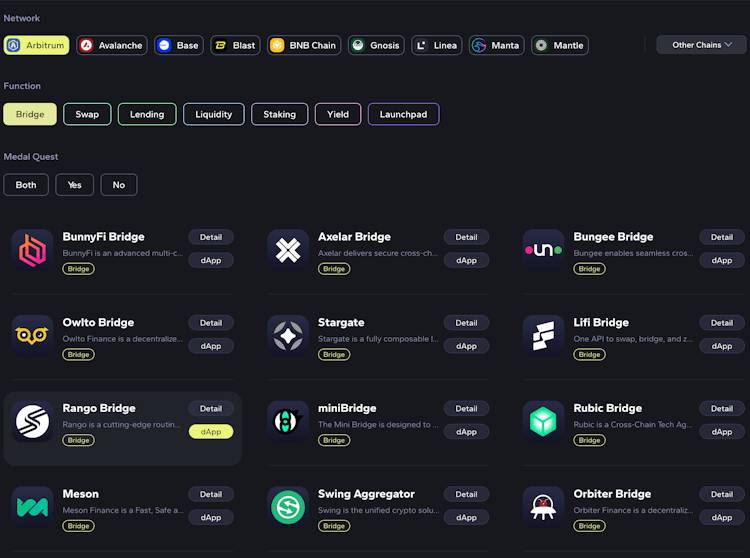750x558 pixels.
Task: Click the Stargate logo icon
Action: coord(288,336)
